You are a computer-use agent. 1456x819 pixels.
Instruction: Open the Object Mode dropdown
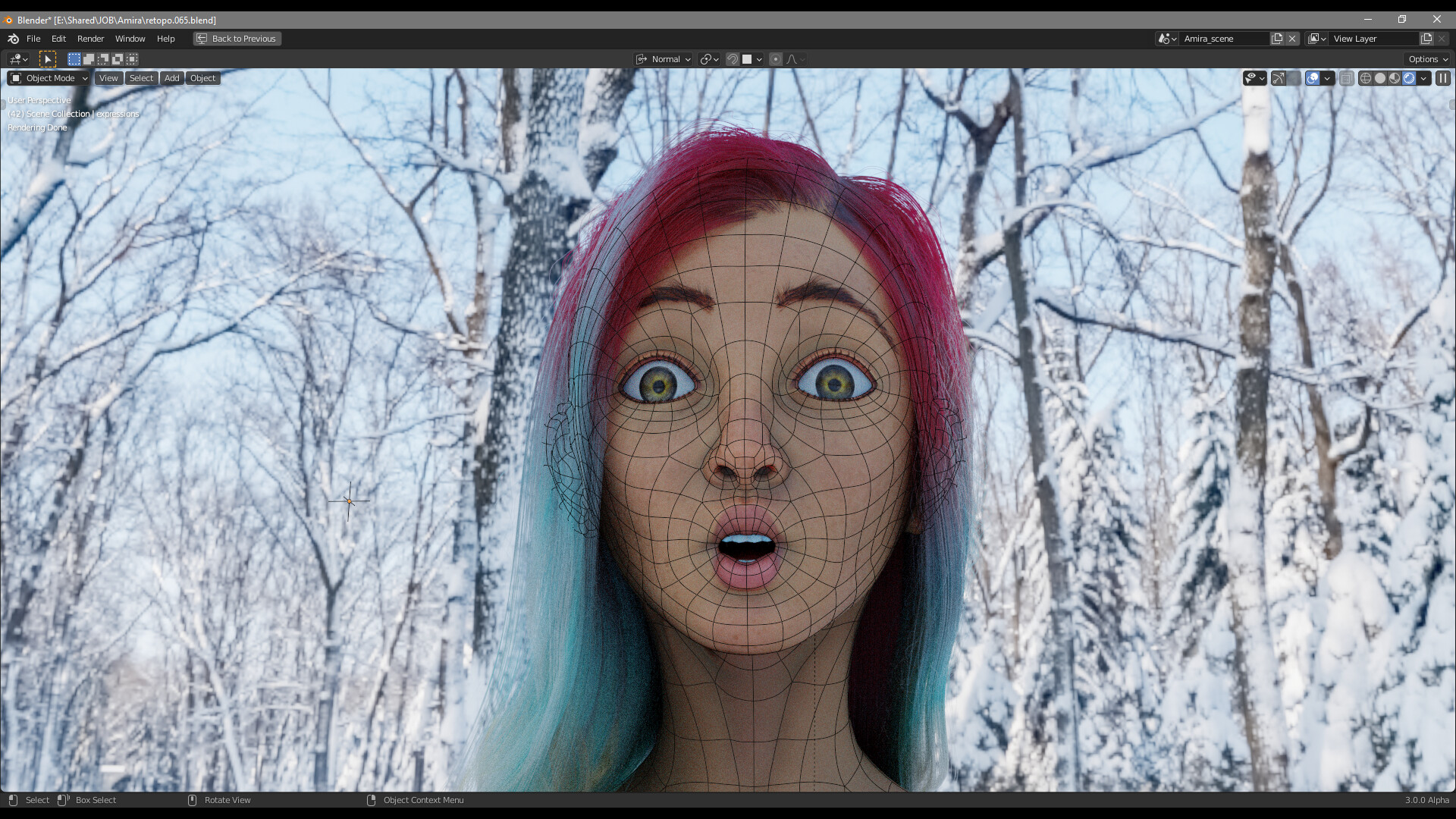(49, 78)
